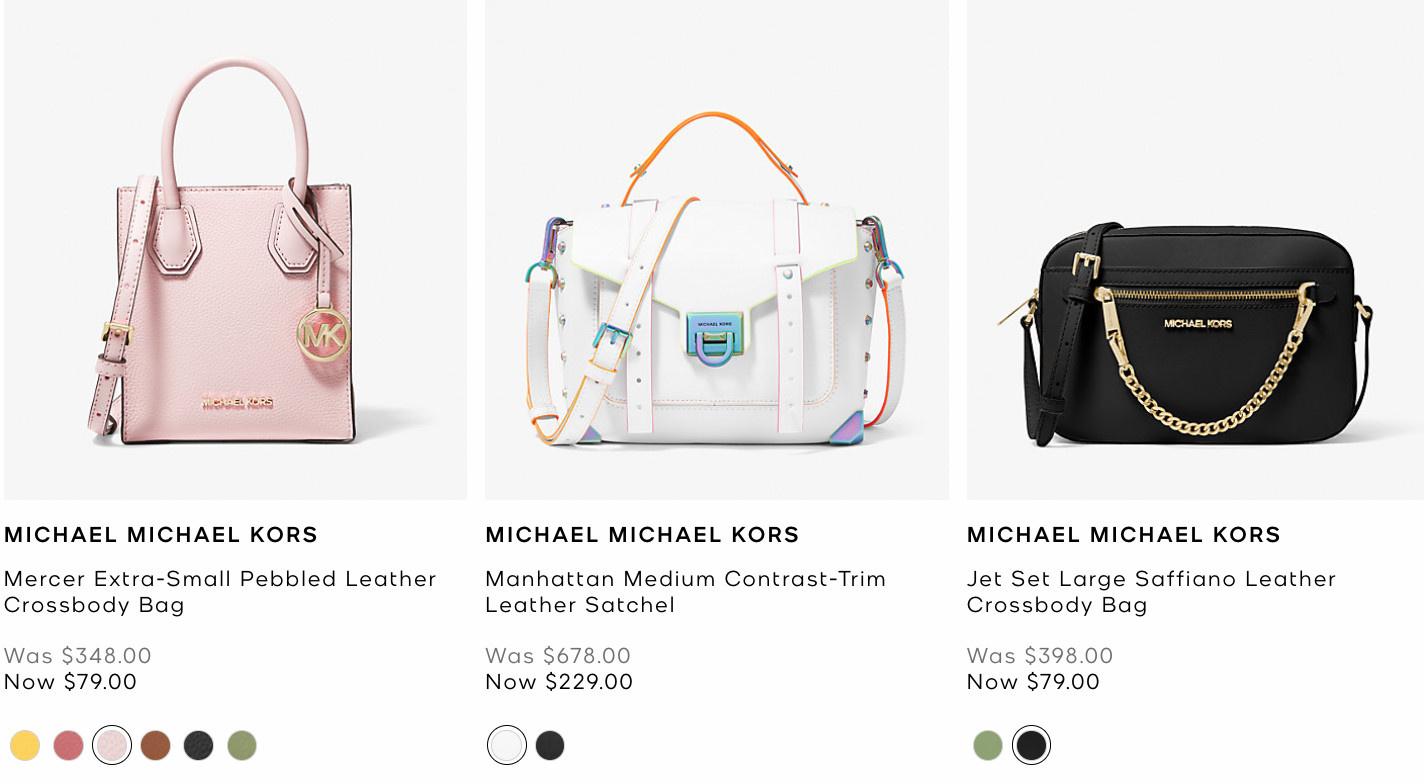Click Now $229.00 price on satchel

[559, 682]
